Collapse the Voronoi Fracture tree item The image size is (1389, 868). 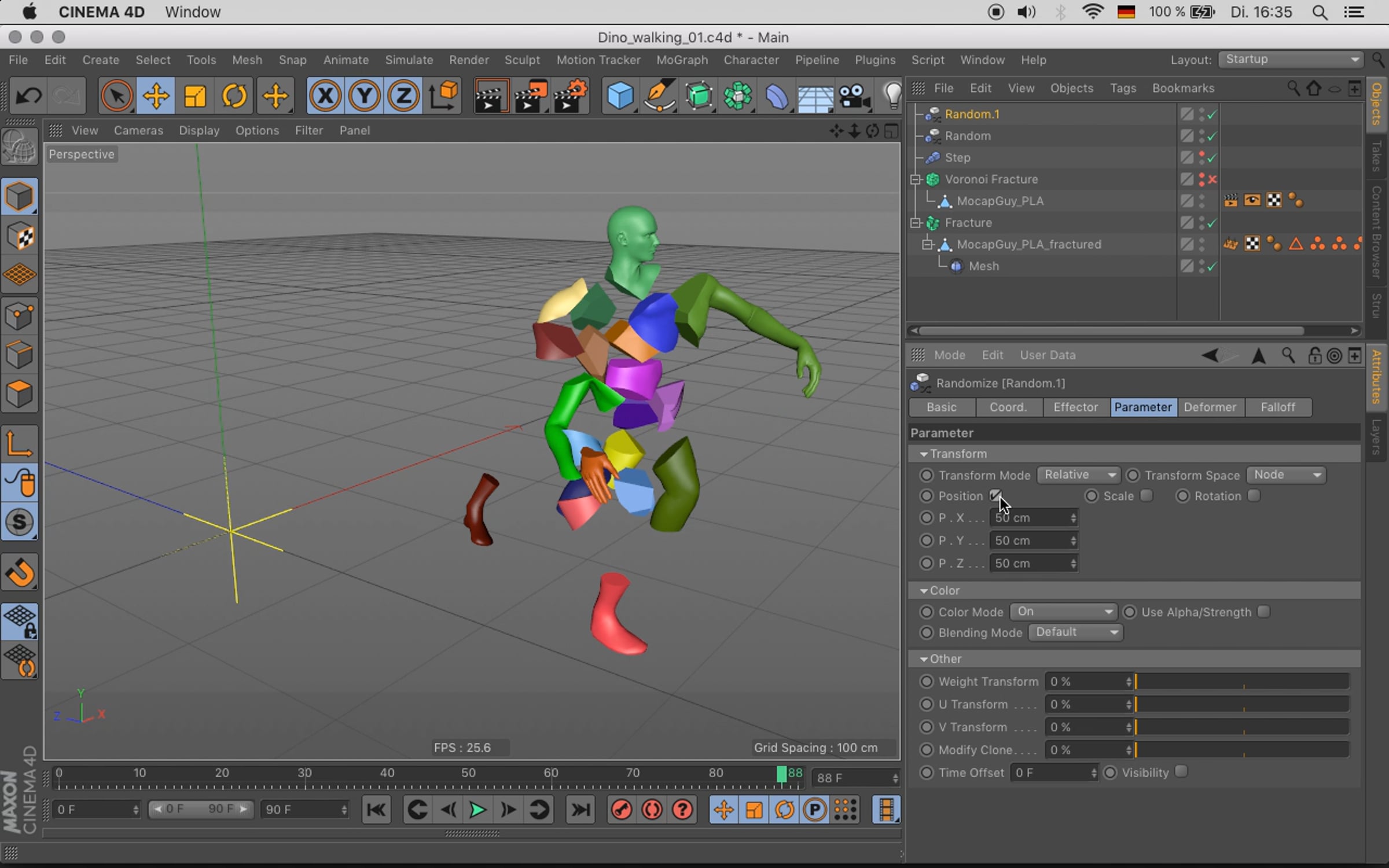point(916,179)
